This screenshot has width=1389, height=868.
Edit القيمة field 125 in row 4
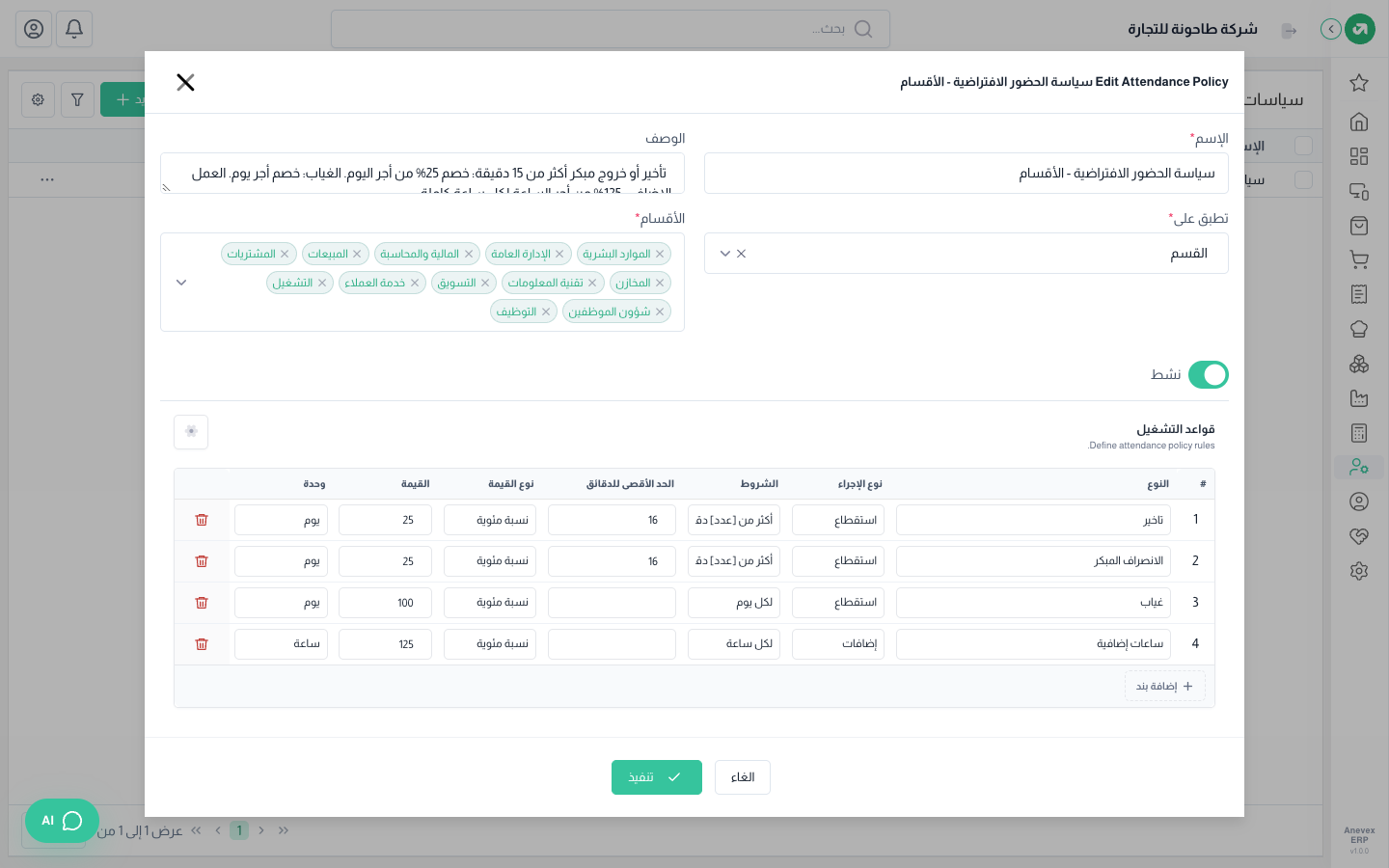[385, 644]
